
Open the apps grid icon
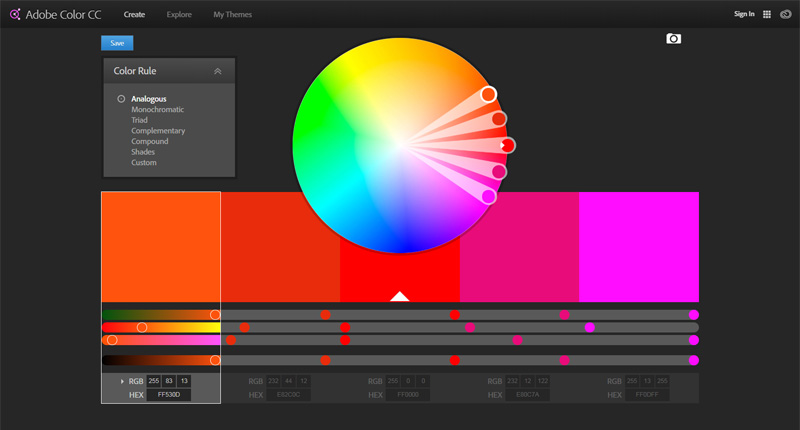coord(766,14)
